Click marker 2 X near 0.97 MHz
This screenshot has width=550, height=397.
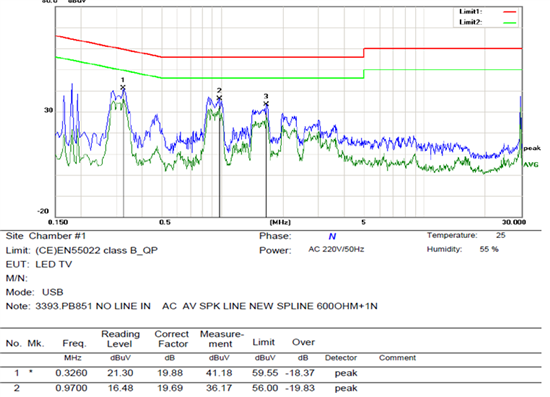coord(219,98)
